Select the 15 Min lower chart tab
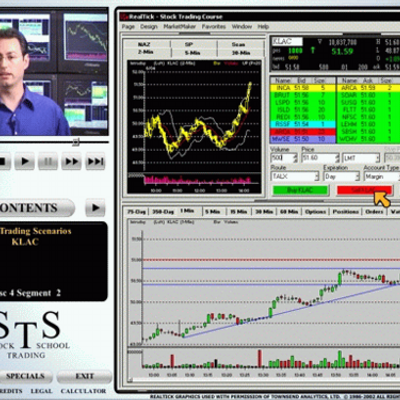Screen dimensions: 400x400 [239, 212]
